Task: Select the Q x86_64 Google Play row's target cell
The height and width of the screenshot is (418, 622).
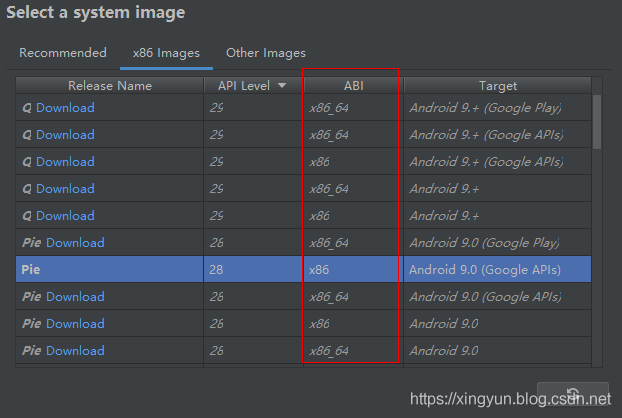Action: [x=485, y=108]
